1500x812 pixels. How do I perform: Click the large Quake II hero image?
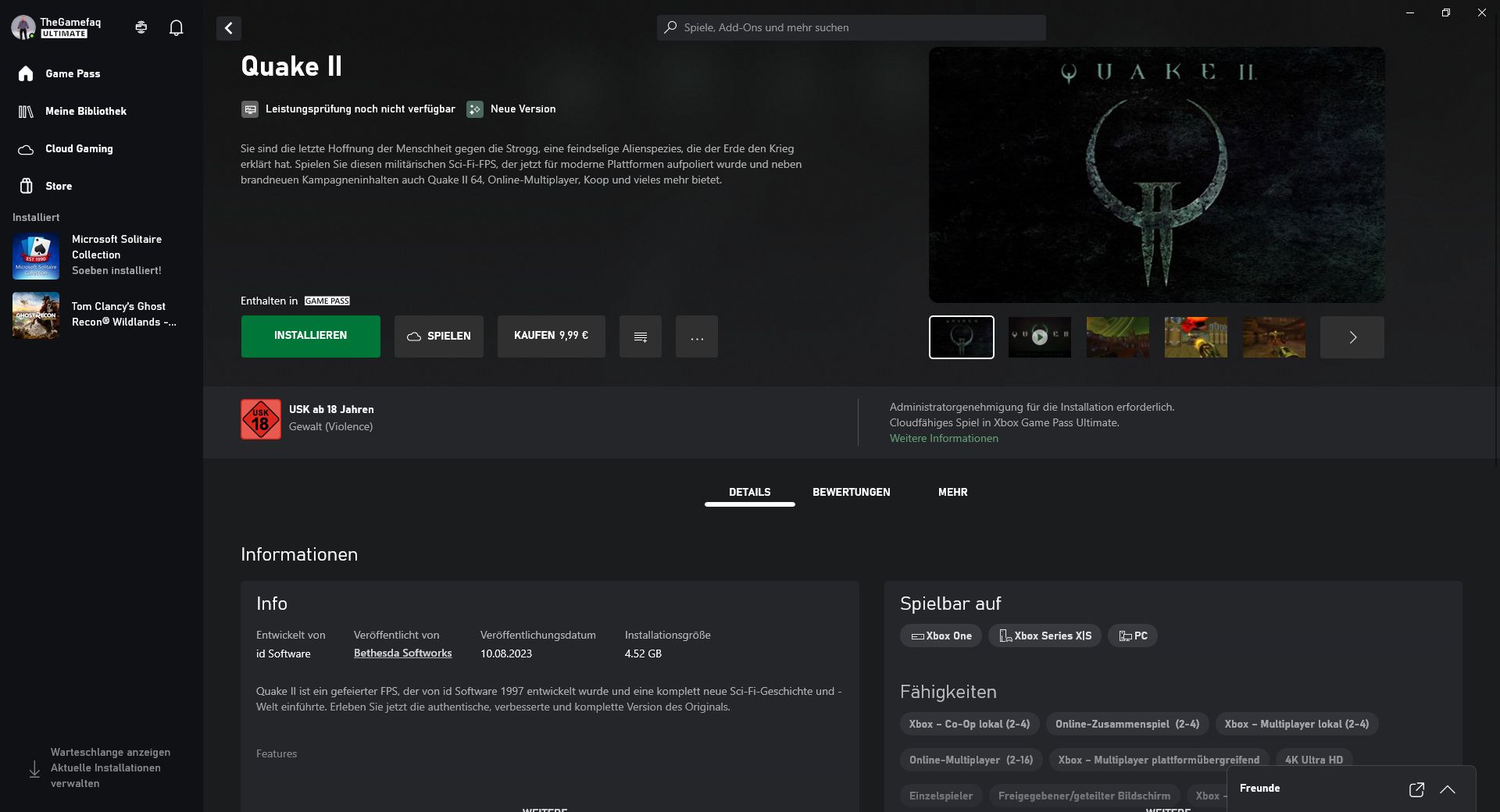click(1157, 175)
